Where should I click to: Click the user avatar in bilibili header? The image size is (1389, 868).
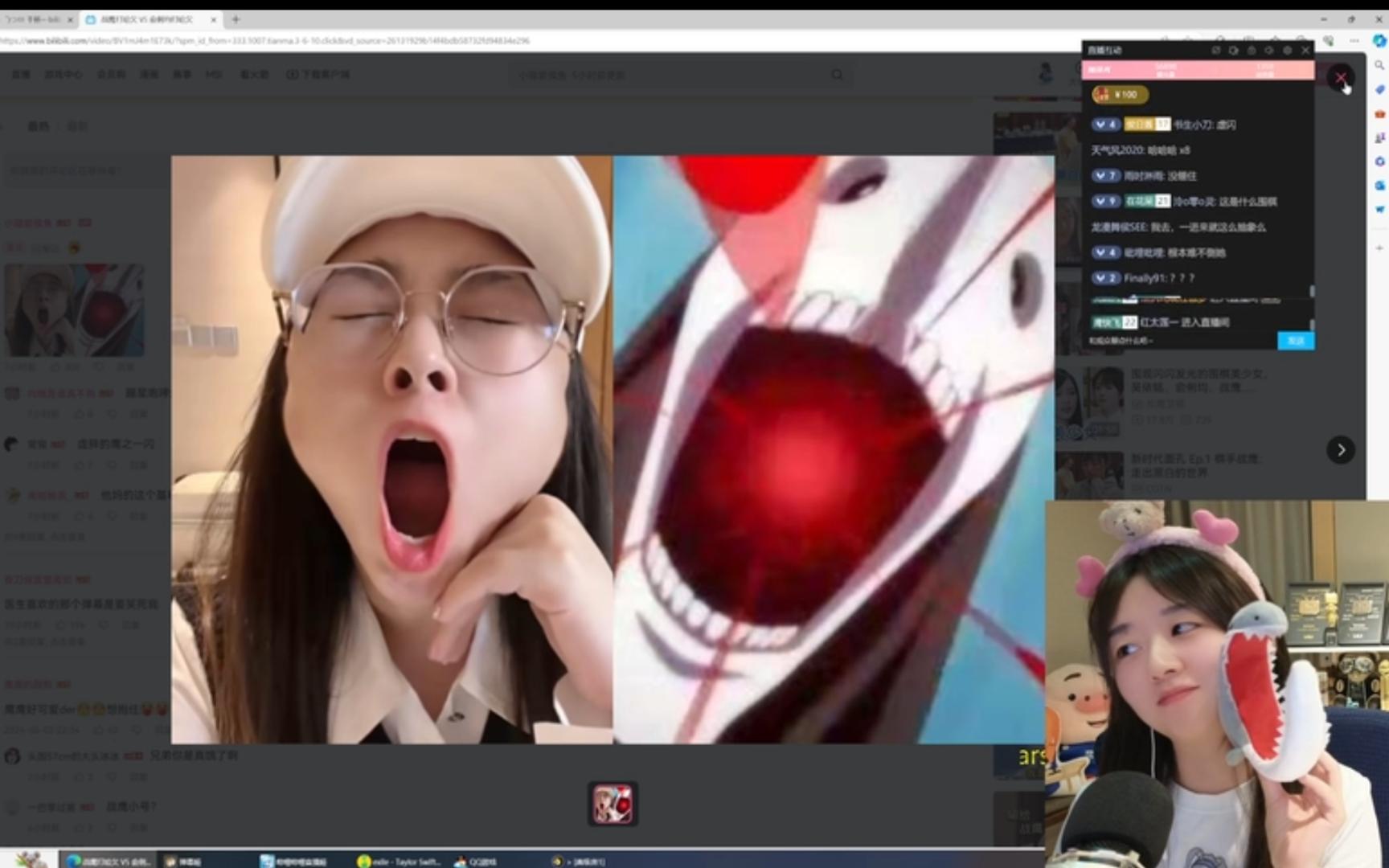pos(1045,74)
